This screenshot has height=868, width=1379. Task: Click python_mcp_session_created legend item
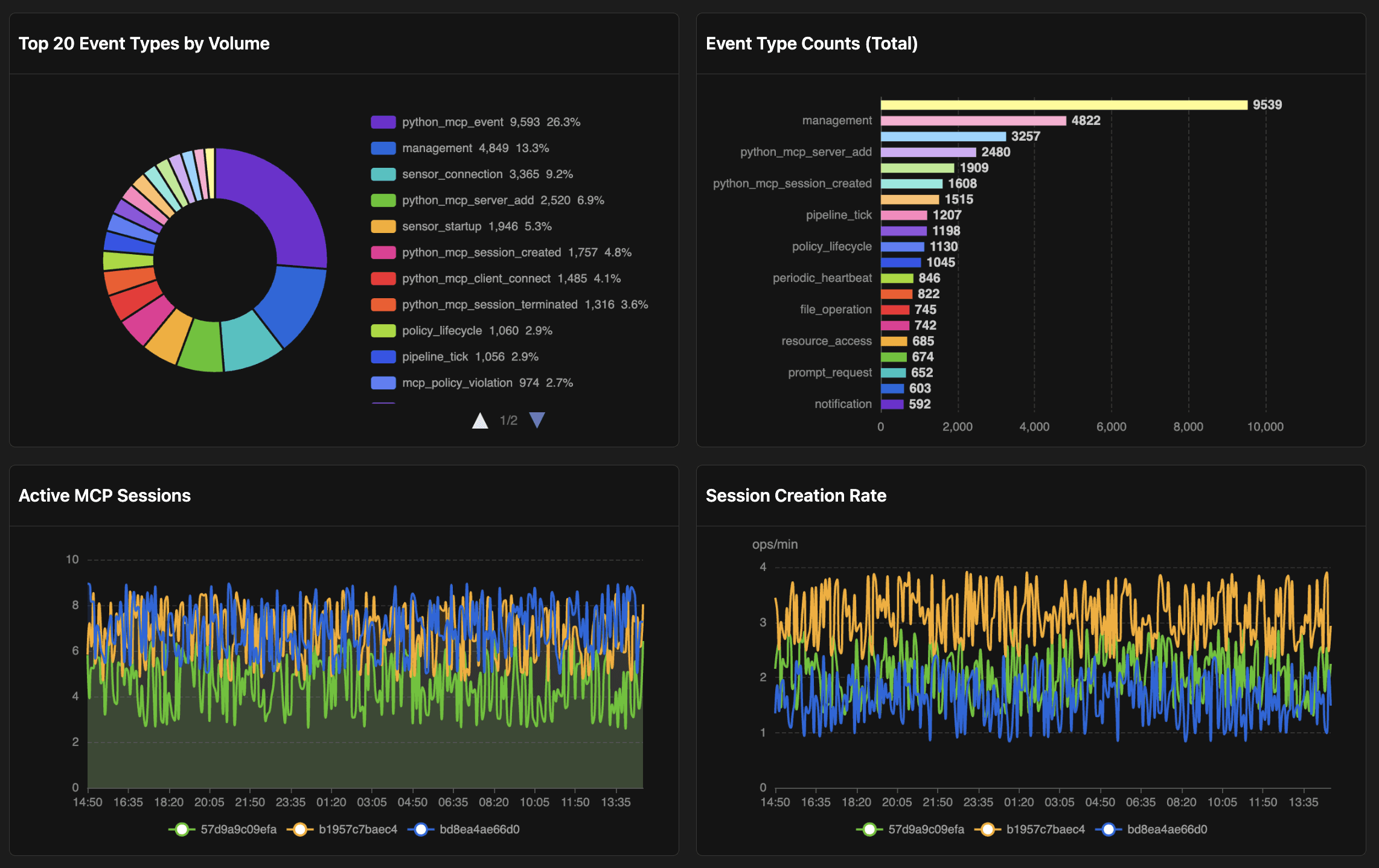point(481,252)
